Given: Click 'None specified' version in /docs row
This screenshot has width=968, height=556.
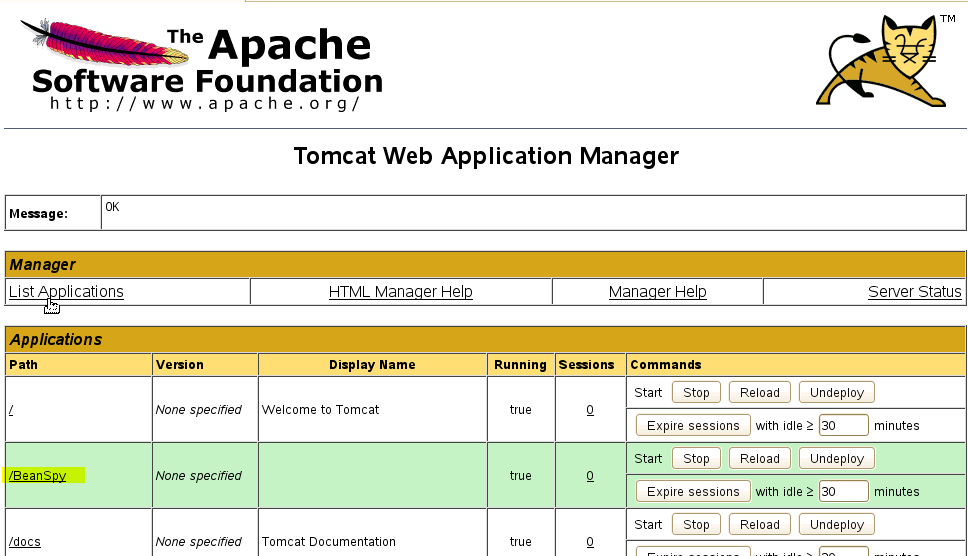Looking at the screenshot, I should click(199, 542).
